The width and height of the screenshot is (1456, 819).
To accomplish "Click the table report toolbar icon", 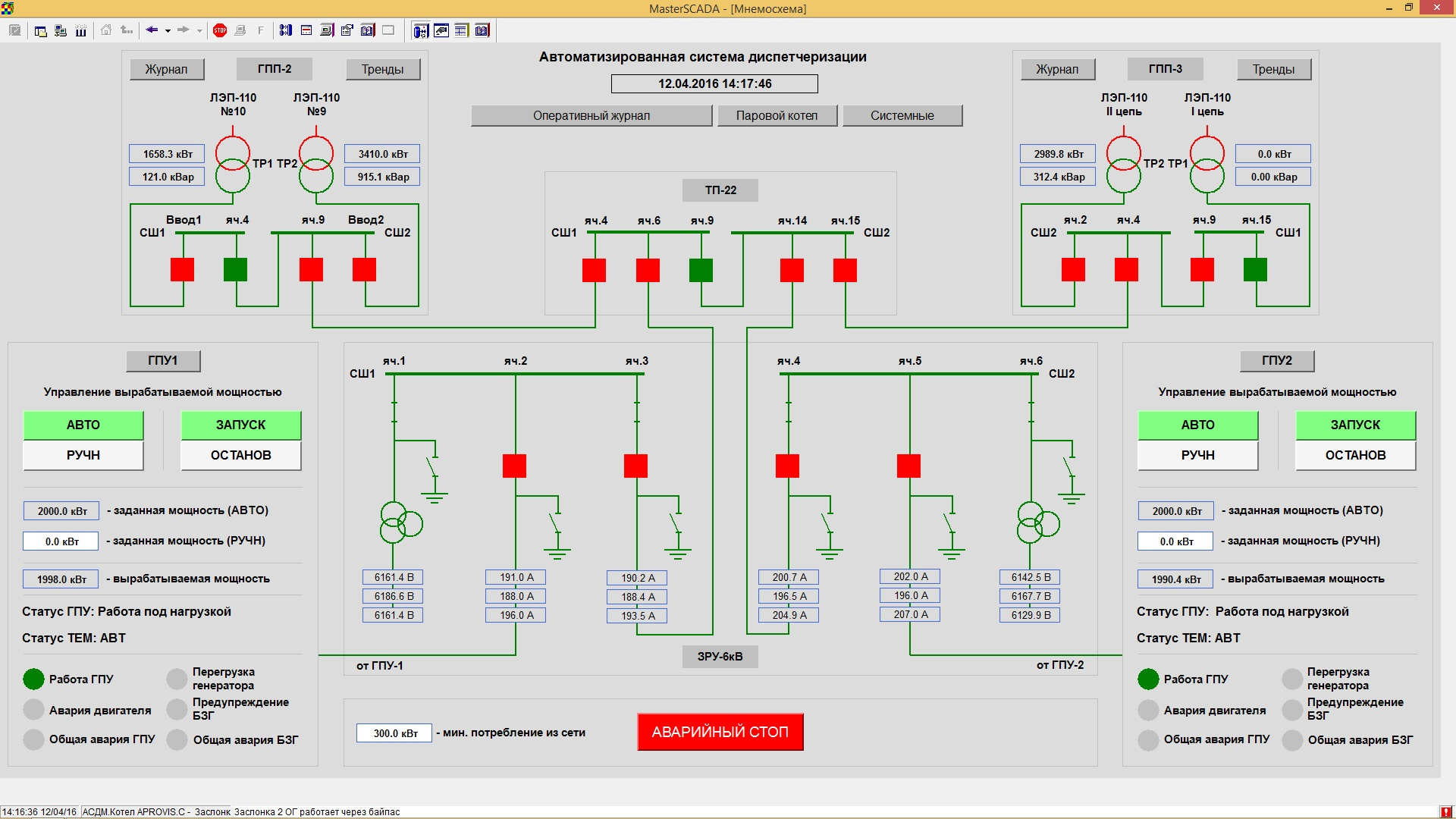I will click(462, 30).
